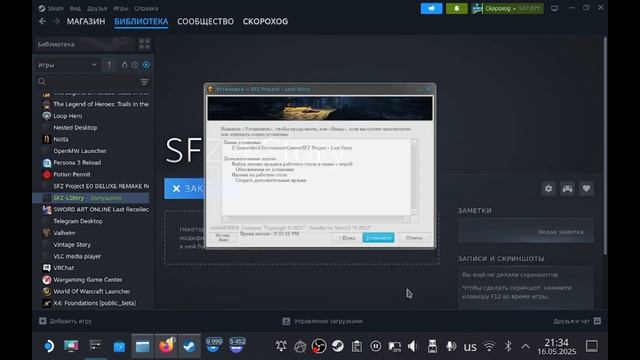Click the highlighted Install button in the installer
Image resolution: width=640 pixels, height=360 pixels.
point(378,238)
